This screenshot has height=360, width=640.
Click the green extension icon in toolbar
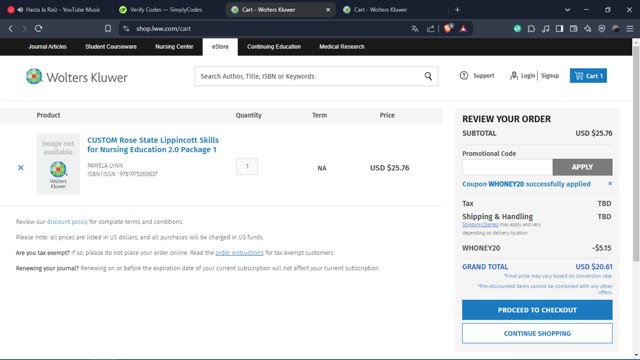517,29
